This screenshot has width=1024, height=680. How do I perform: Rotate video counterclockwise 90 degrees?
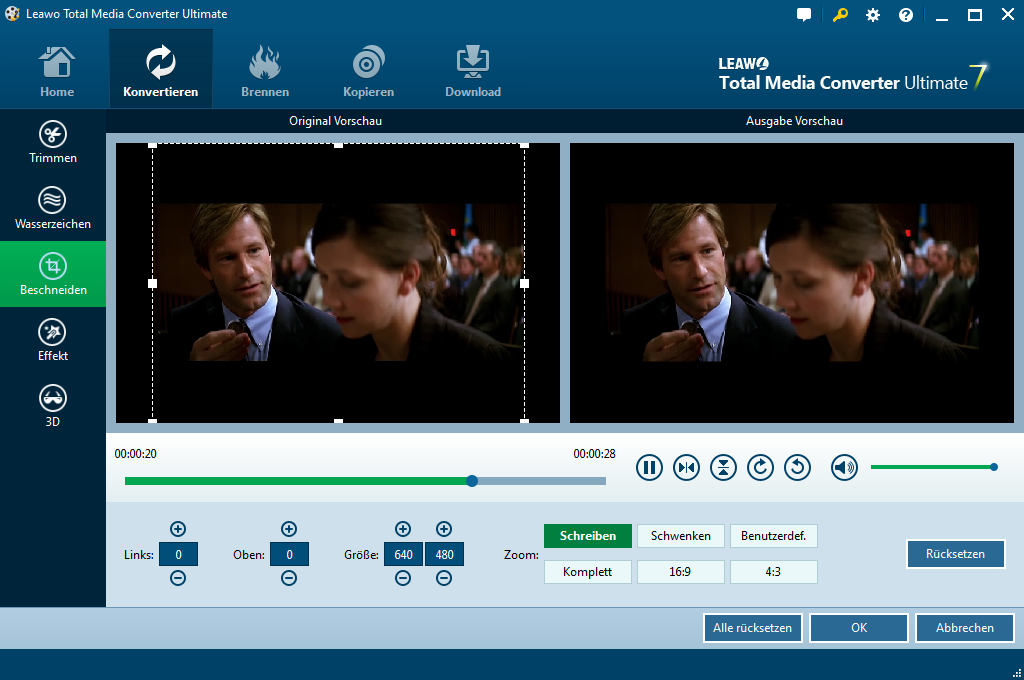pyautogui.click(x=797, y=468)
